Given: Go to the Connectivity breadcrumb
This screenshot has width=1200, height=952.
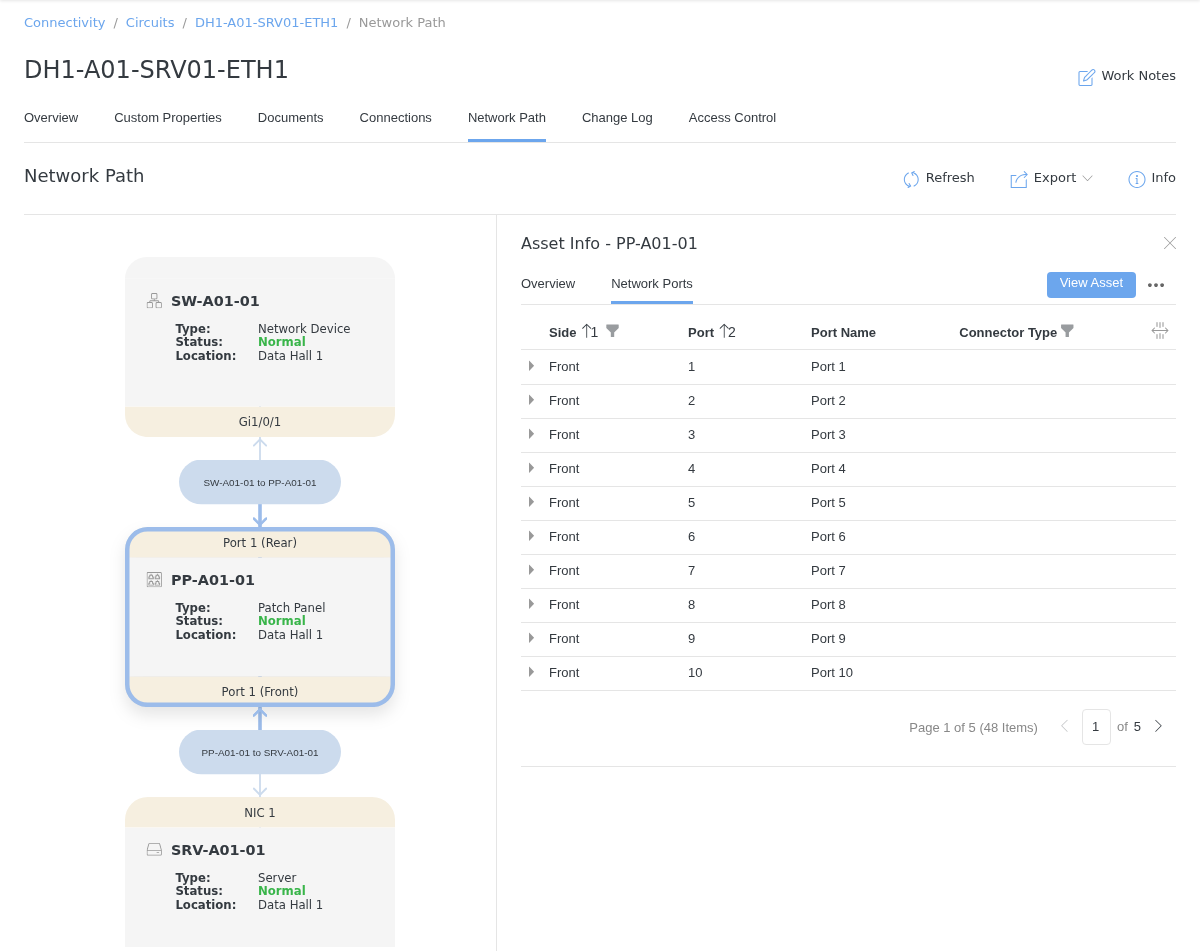Looking at the screenshot, I should point(65,23).
